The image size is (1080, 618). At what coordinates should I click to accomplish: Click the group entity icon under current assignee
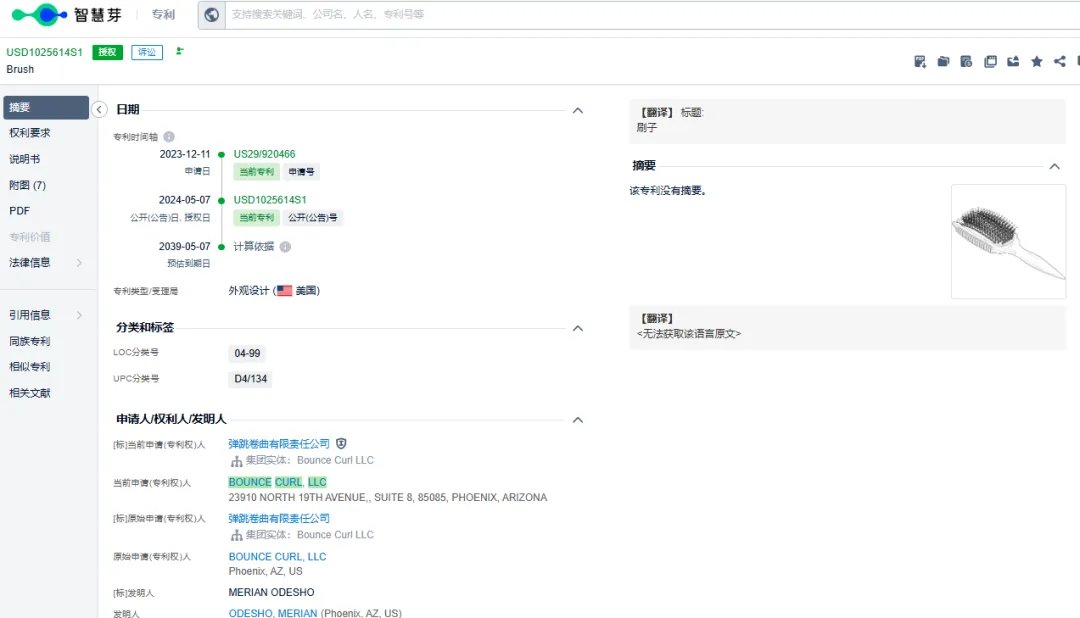click(x=236, y=460)
